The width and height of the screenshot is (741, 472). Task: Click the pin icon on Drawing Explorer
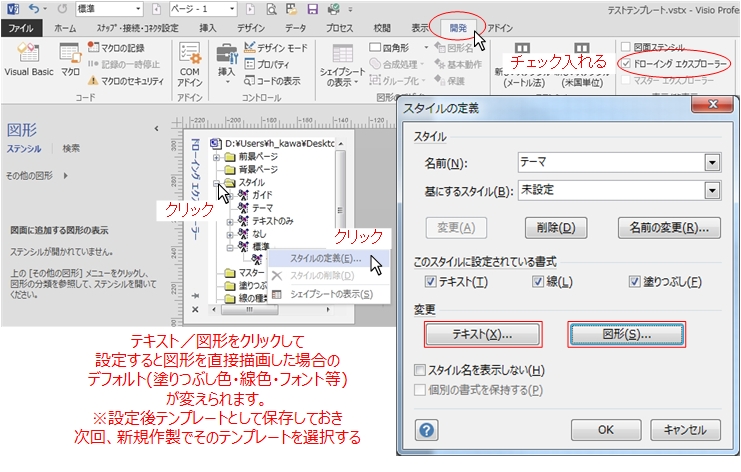point(195,296)
